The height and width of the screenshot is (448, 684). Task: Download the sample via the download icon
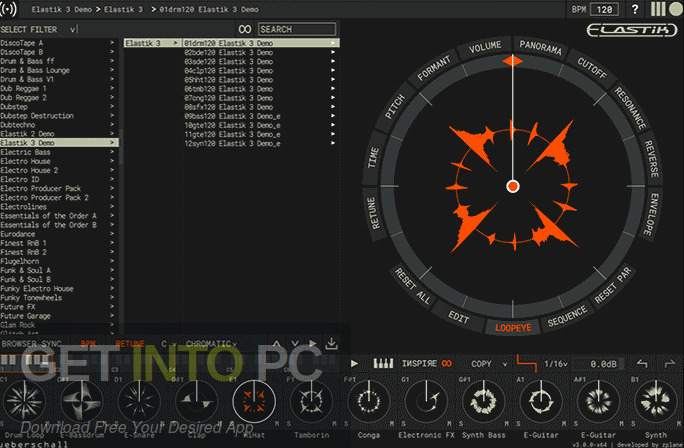point(332,344)
